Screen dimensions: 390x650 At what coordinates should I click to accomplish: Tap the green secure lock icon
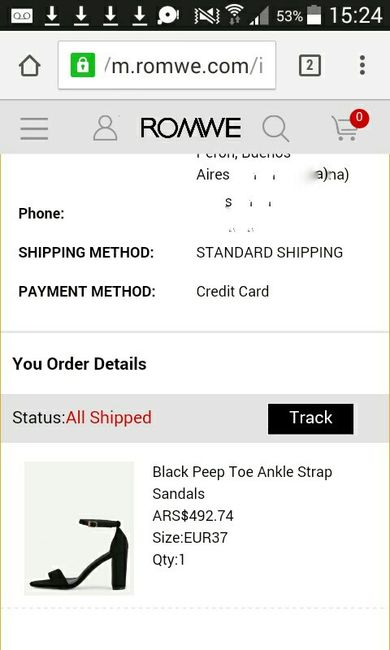point(83,65)
